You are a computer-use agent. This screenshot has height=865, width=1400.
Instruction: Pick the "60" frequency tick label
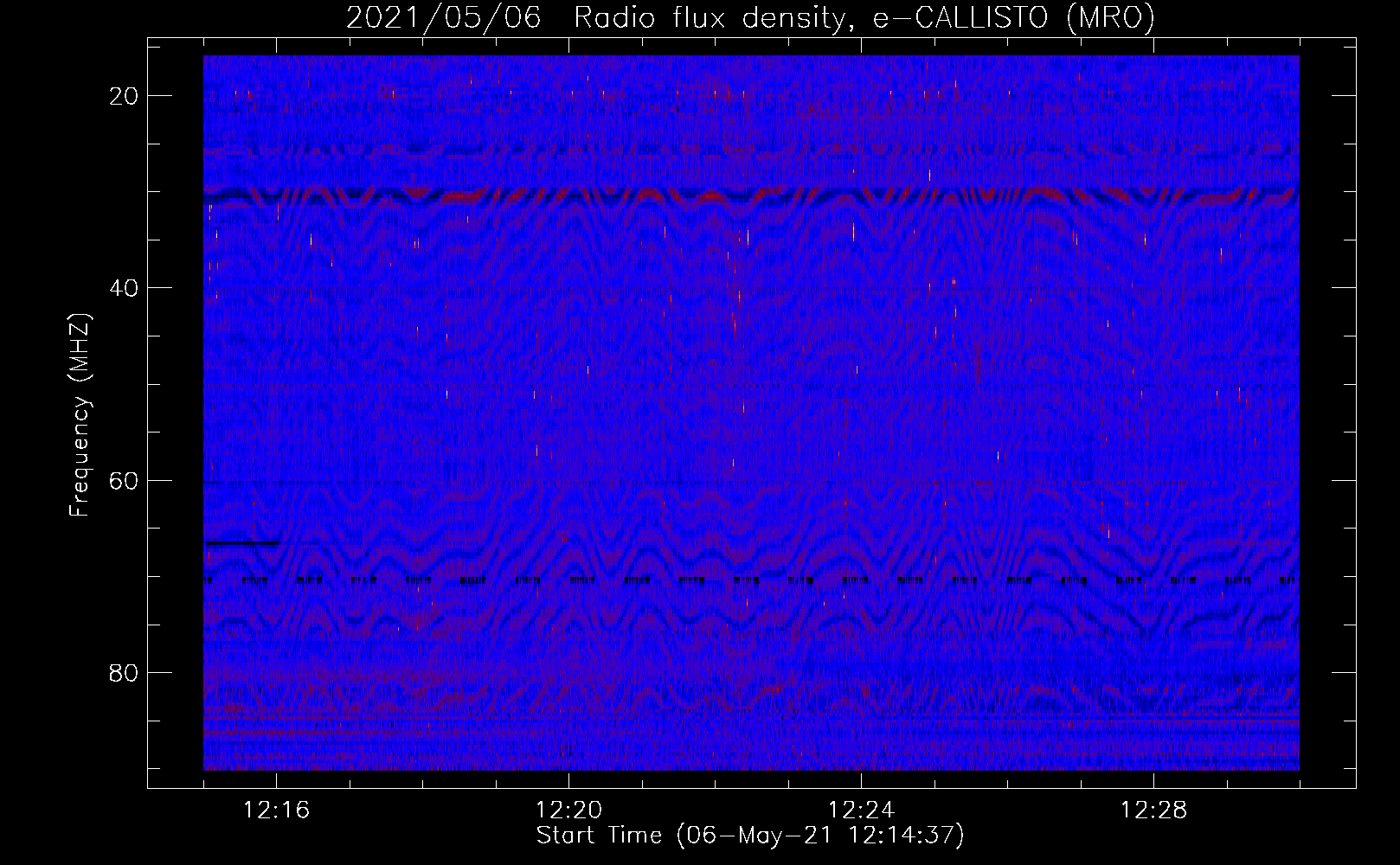tap(125, 480)
